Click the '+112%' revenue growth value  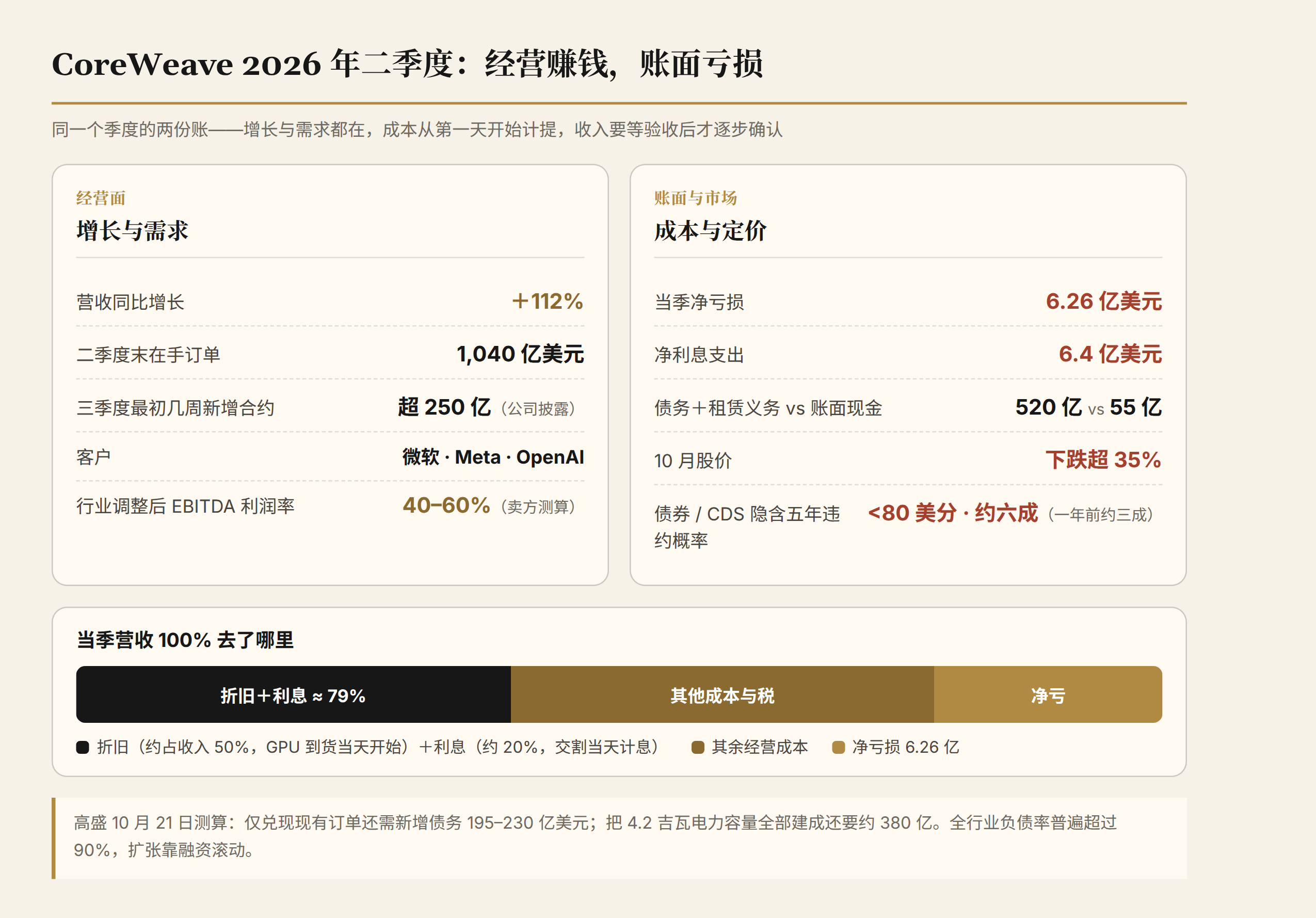[548, 301]
